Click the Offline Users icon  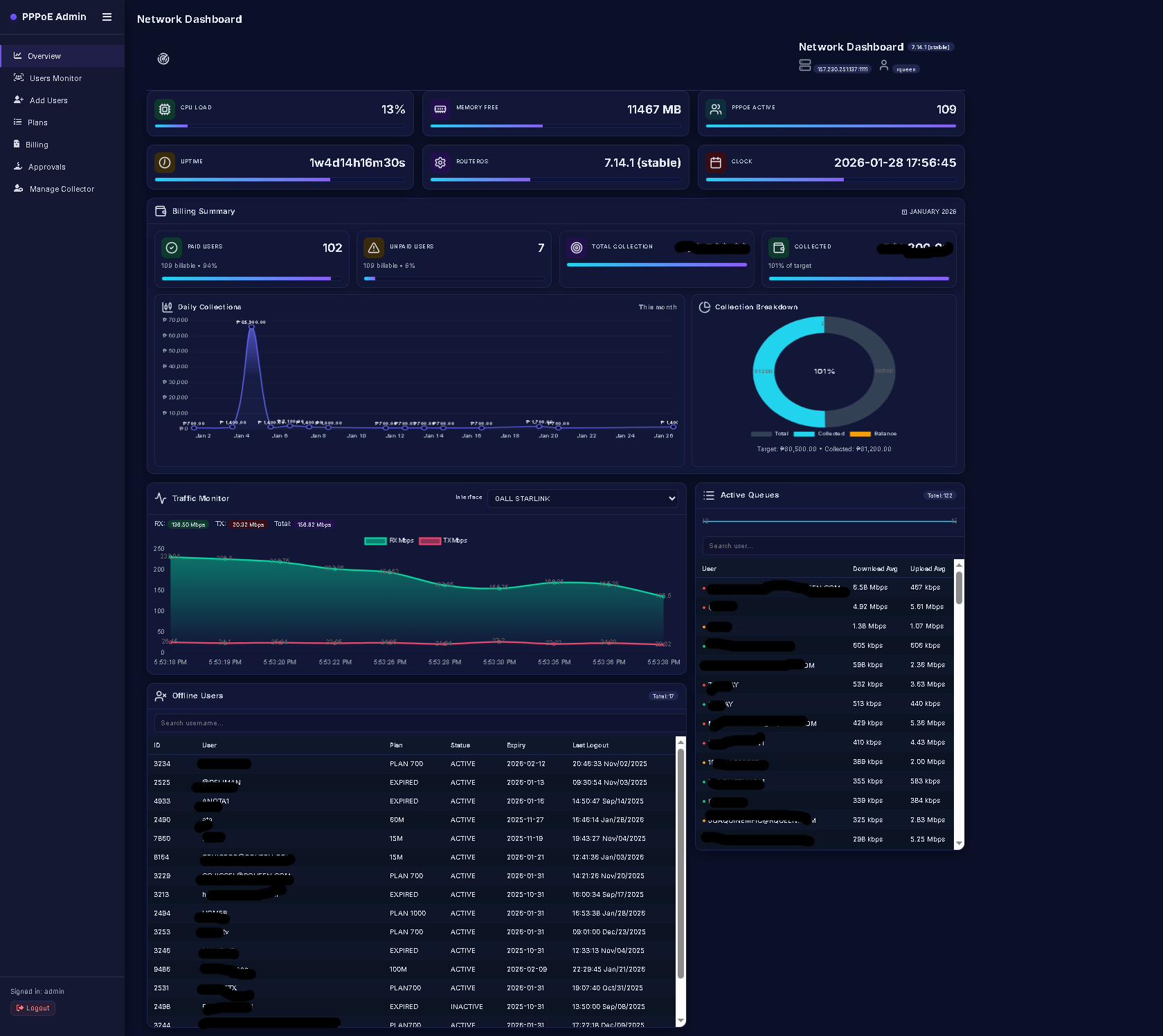(161, 696)
